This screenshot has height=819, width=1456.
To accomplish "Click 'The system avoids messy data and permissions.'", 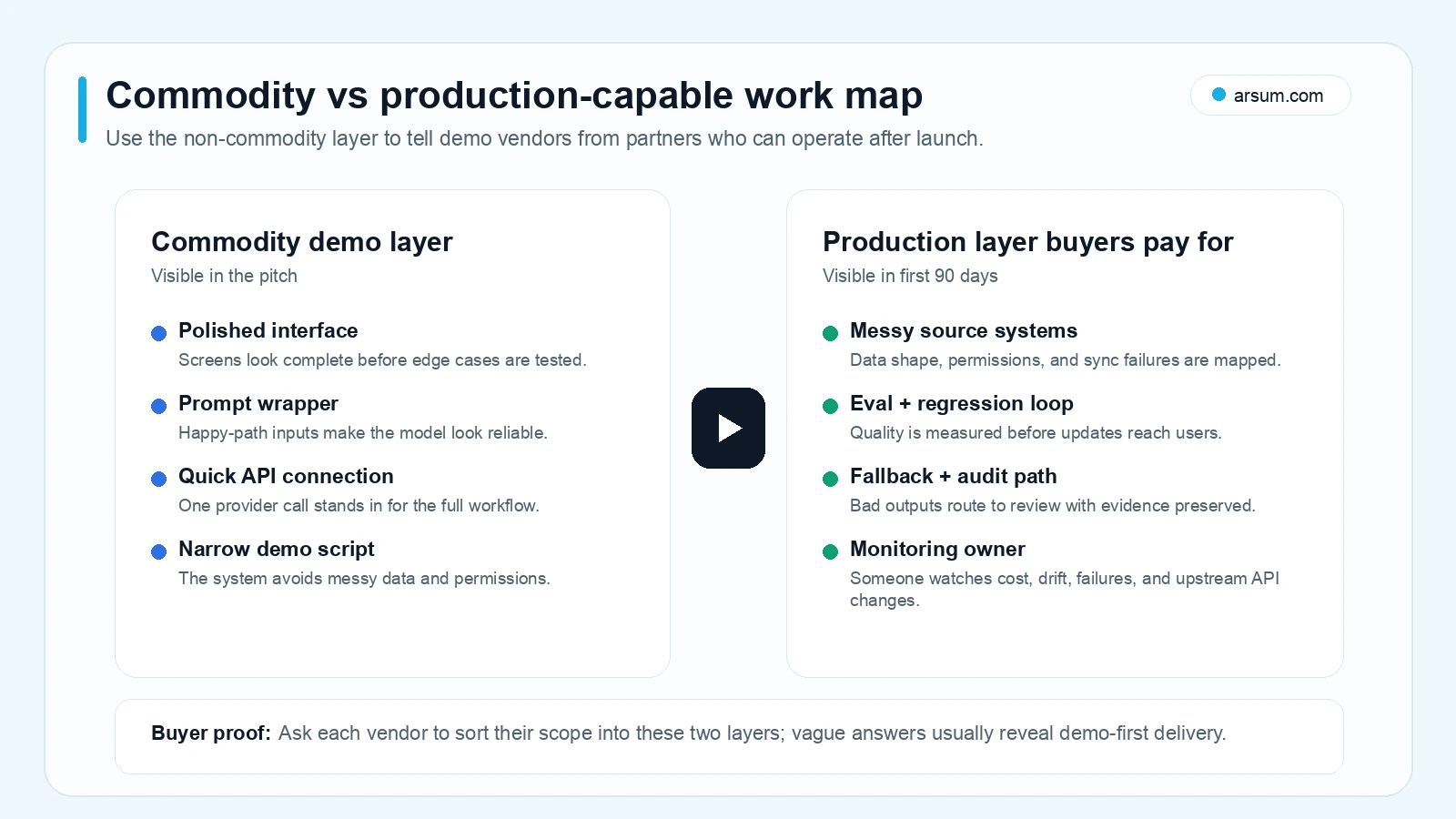I will (x=364, y=578).
